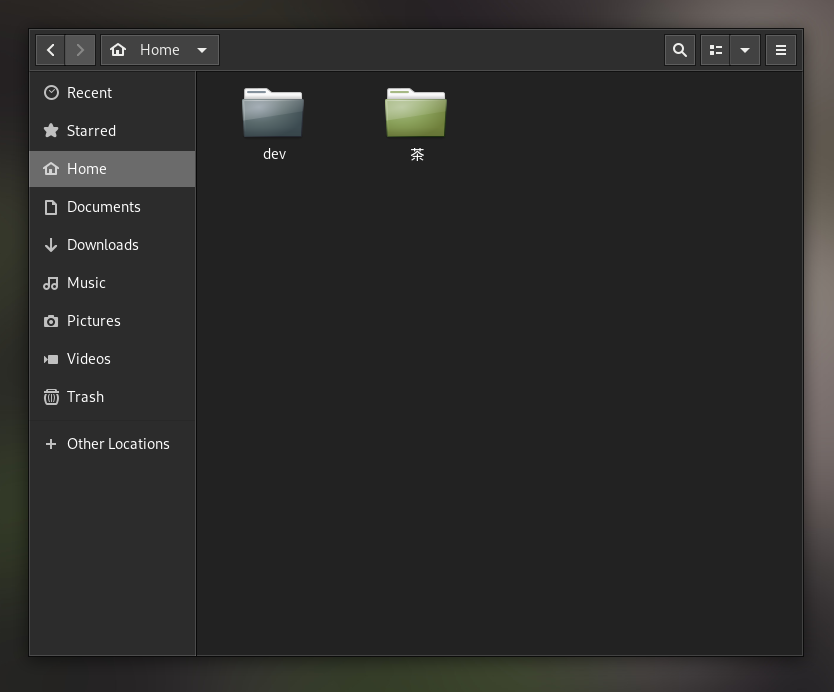
Task: Open the search tool
Action: coord(680,50)
